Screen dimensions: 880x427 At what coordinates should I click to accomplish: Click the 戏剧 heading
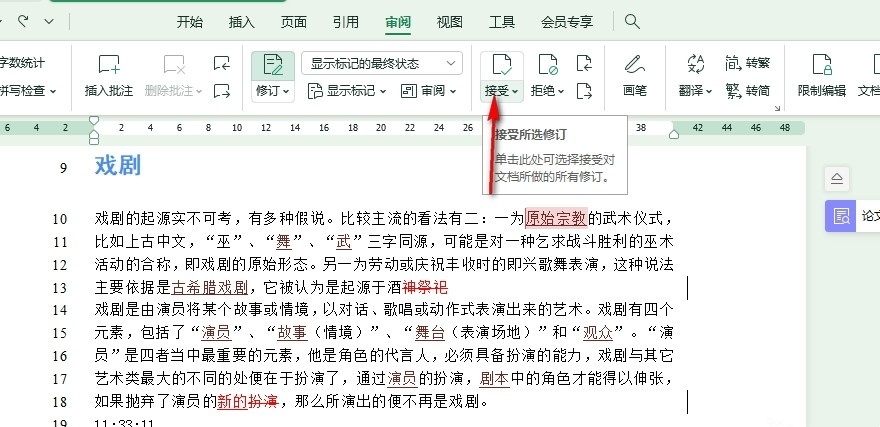[x=118, y=166]
